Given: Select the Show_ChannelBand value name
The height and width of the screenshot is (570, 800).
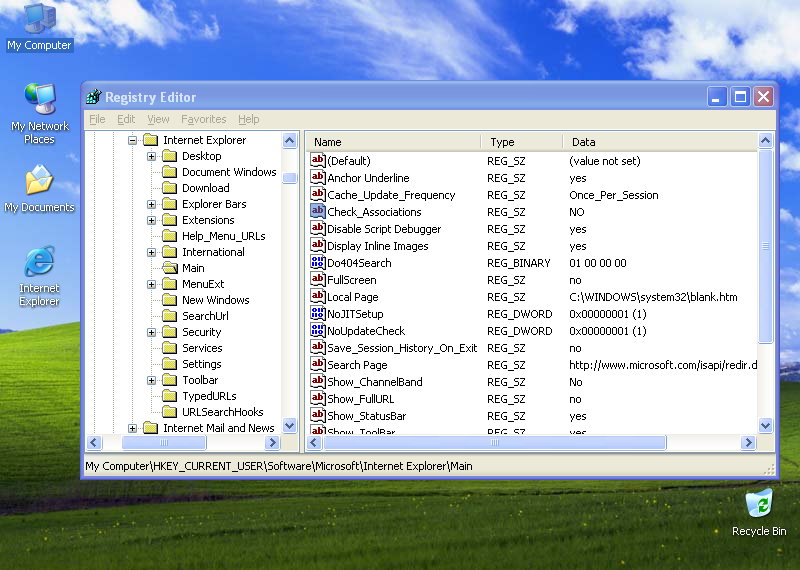Looking at the screenshot, I should pos(374,382).
